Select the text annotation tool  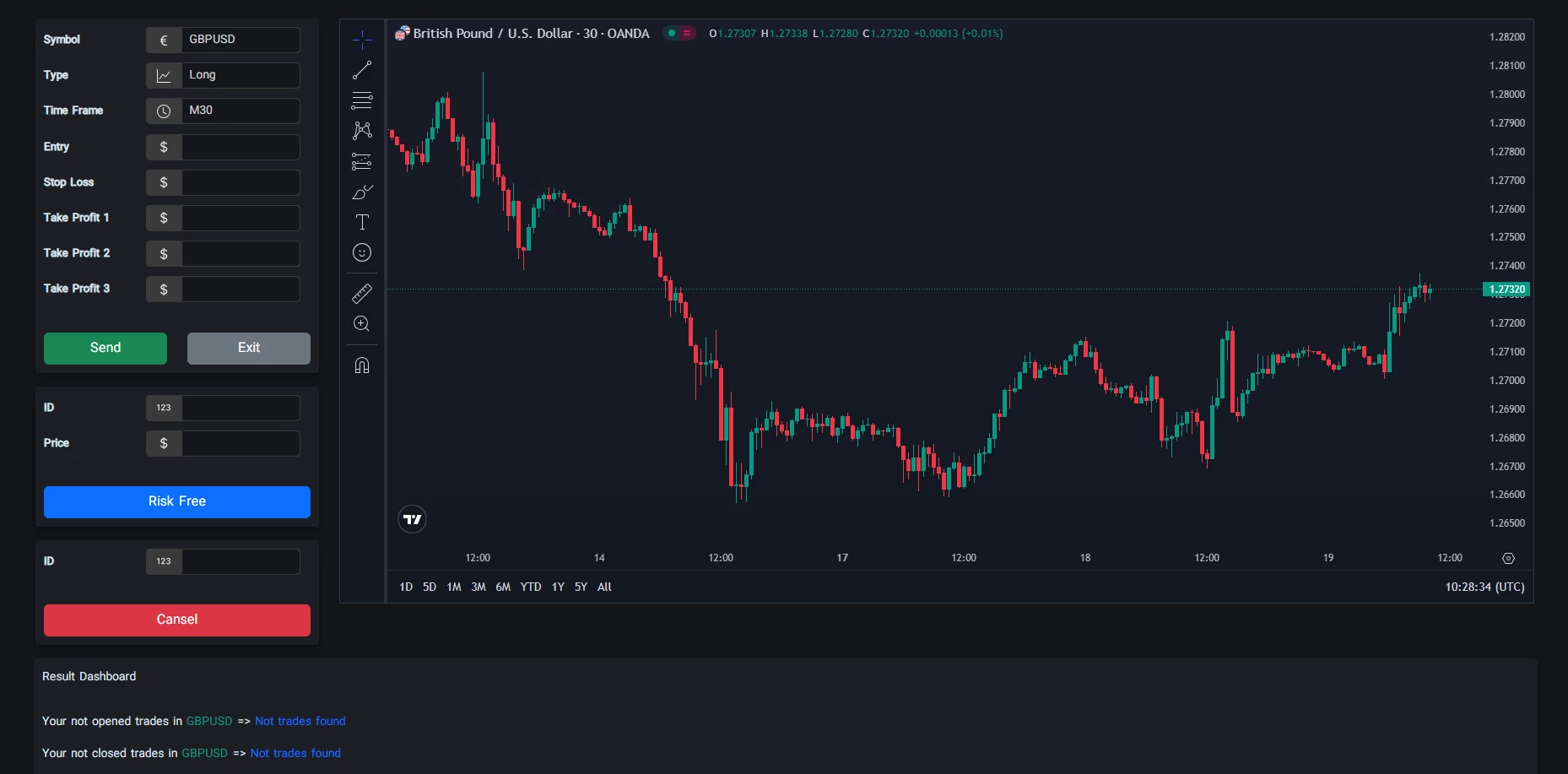[x=362, y=222]
